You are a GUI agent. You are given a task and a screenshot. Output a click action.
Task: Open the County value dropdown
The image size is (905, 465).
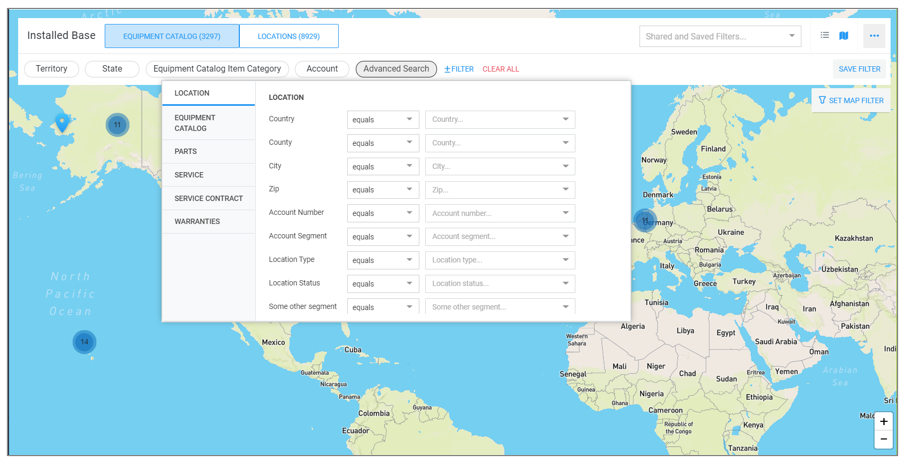[x=500, y=143]
